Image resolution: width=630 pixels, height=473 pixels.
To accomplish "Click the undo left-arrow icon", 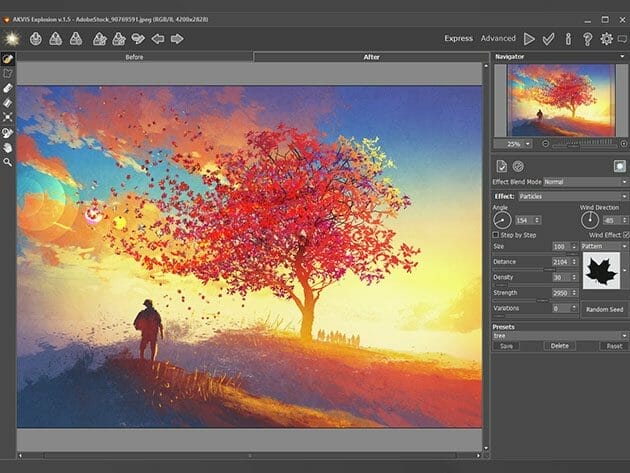I will tap(157, 39).
